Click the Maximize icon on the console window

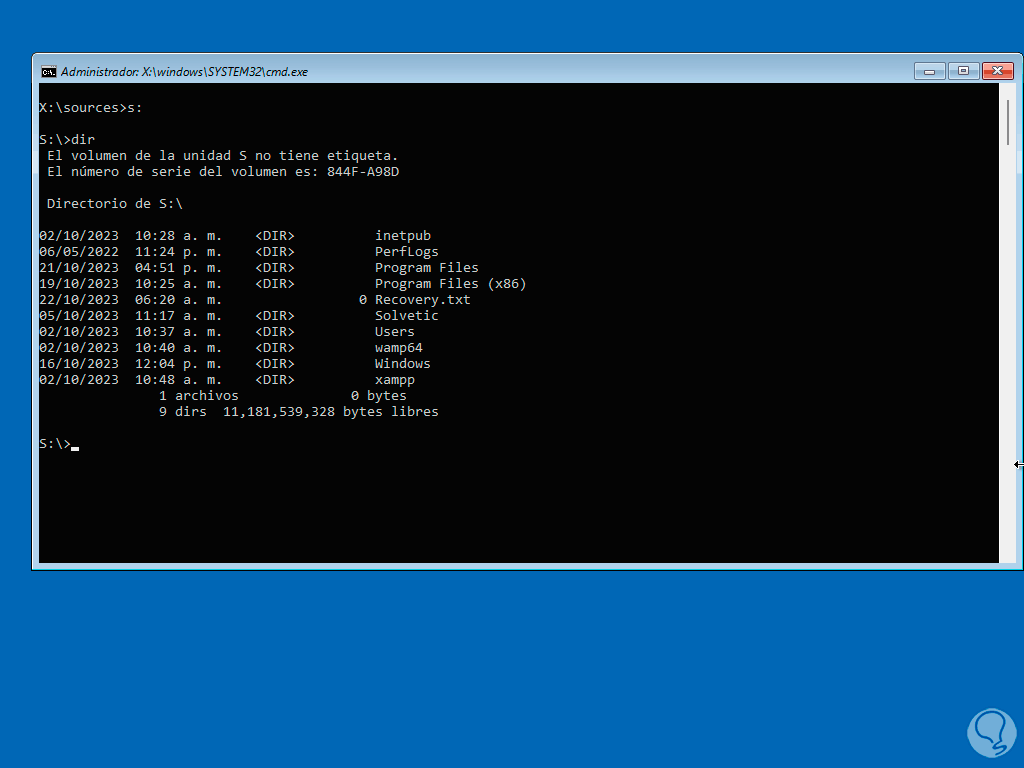[x=963, y=71]
